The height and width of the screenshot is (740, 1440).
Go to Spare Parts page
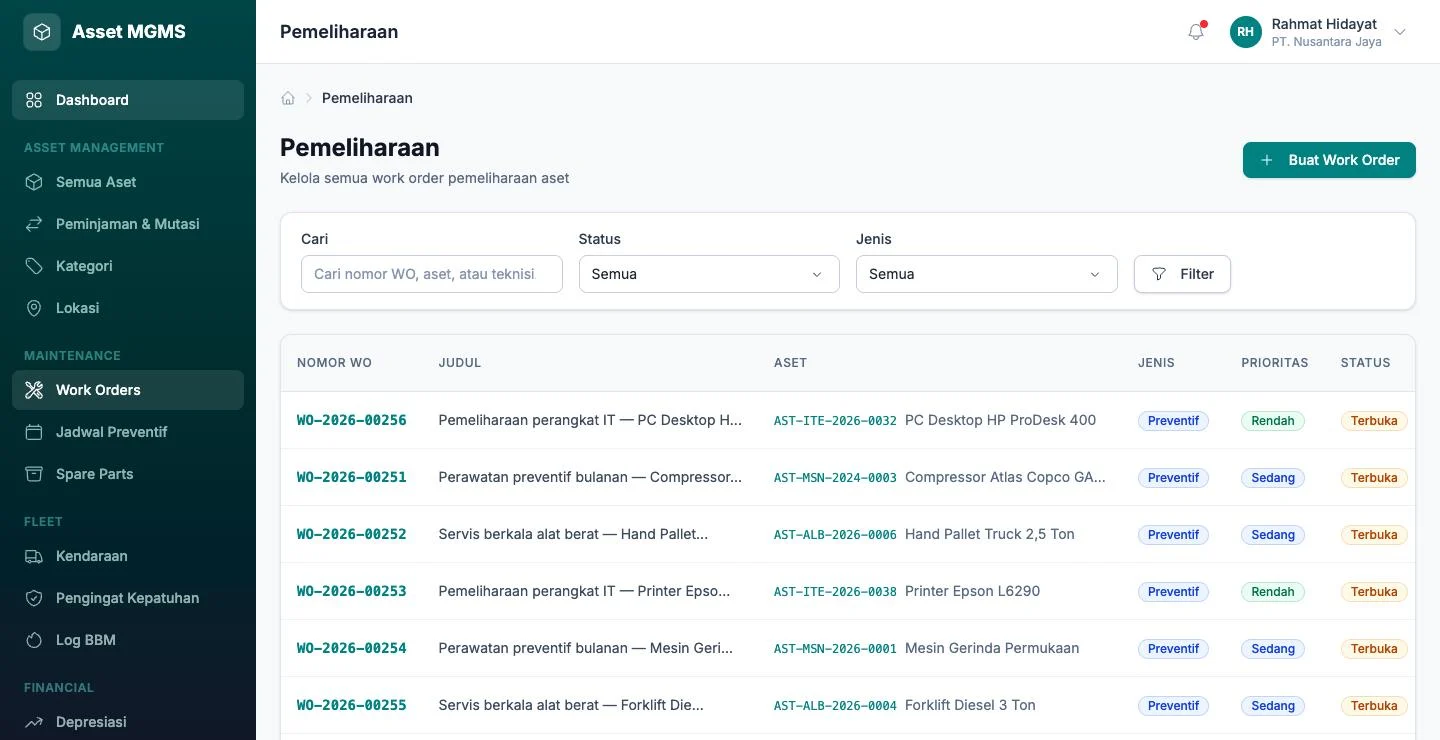[x=128, y=474]
